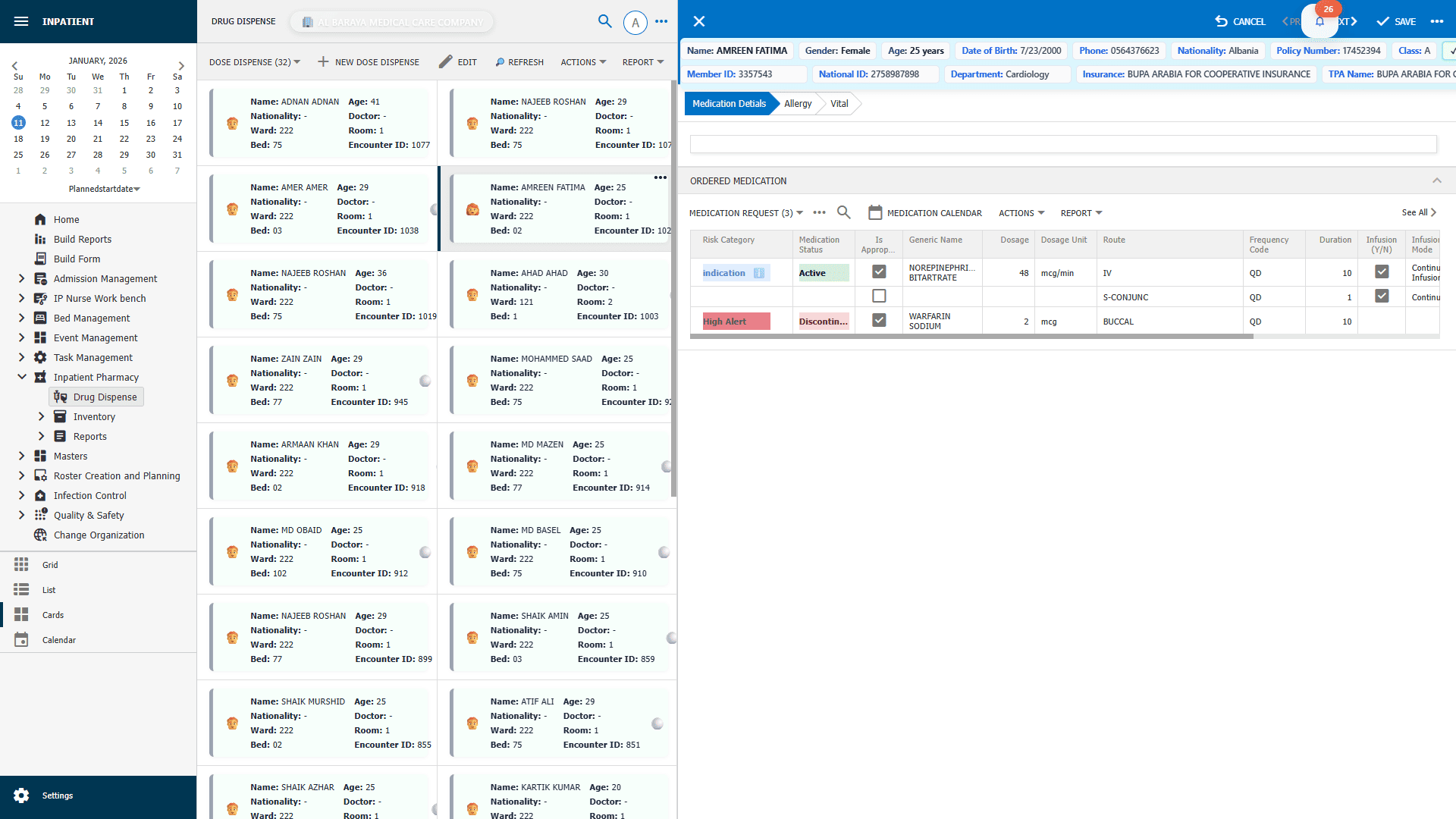Switch to the Allergy tab

(x=797, y=103)
